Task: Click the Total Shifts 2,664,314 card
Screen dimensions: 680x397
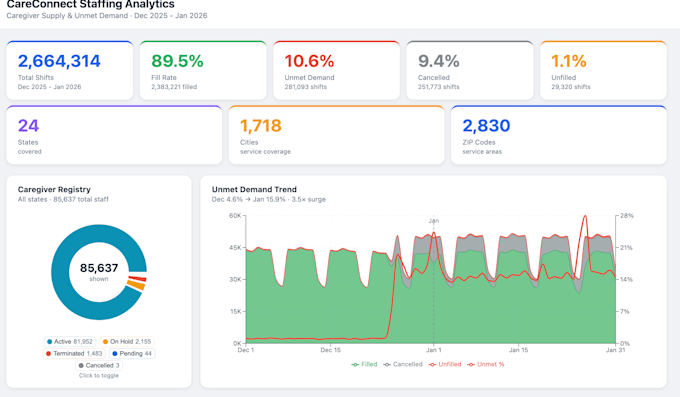Action: pos(70,70)
